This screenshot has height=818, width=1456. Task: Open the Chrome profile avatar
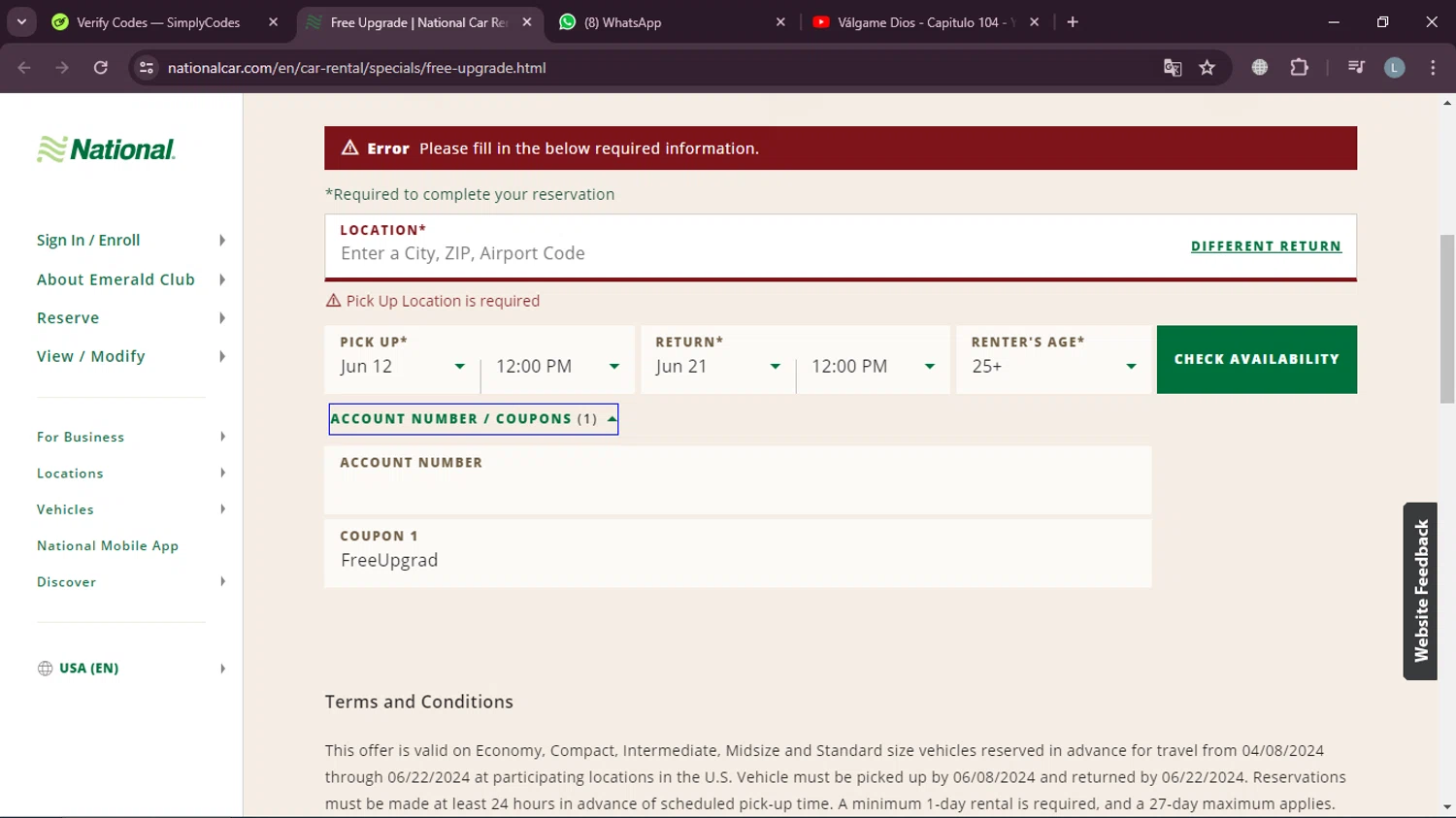[x=1394, y=68]
